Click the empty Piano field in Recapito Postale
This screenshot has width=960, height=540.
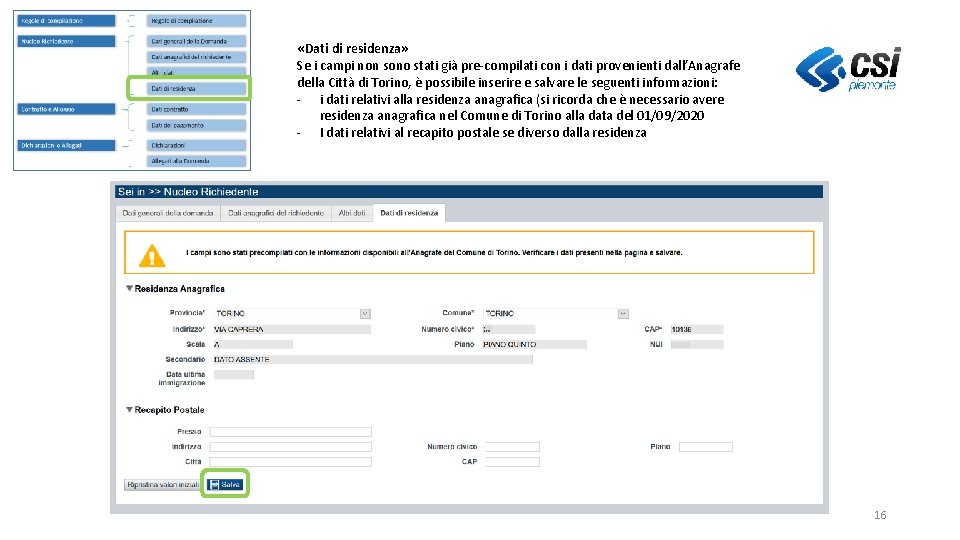tap(705, 447)
